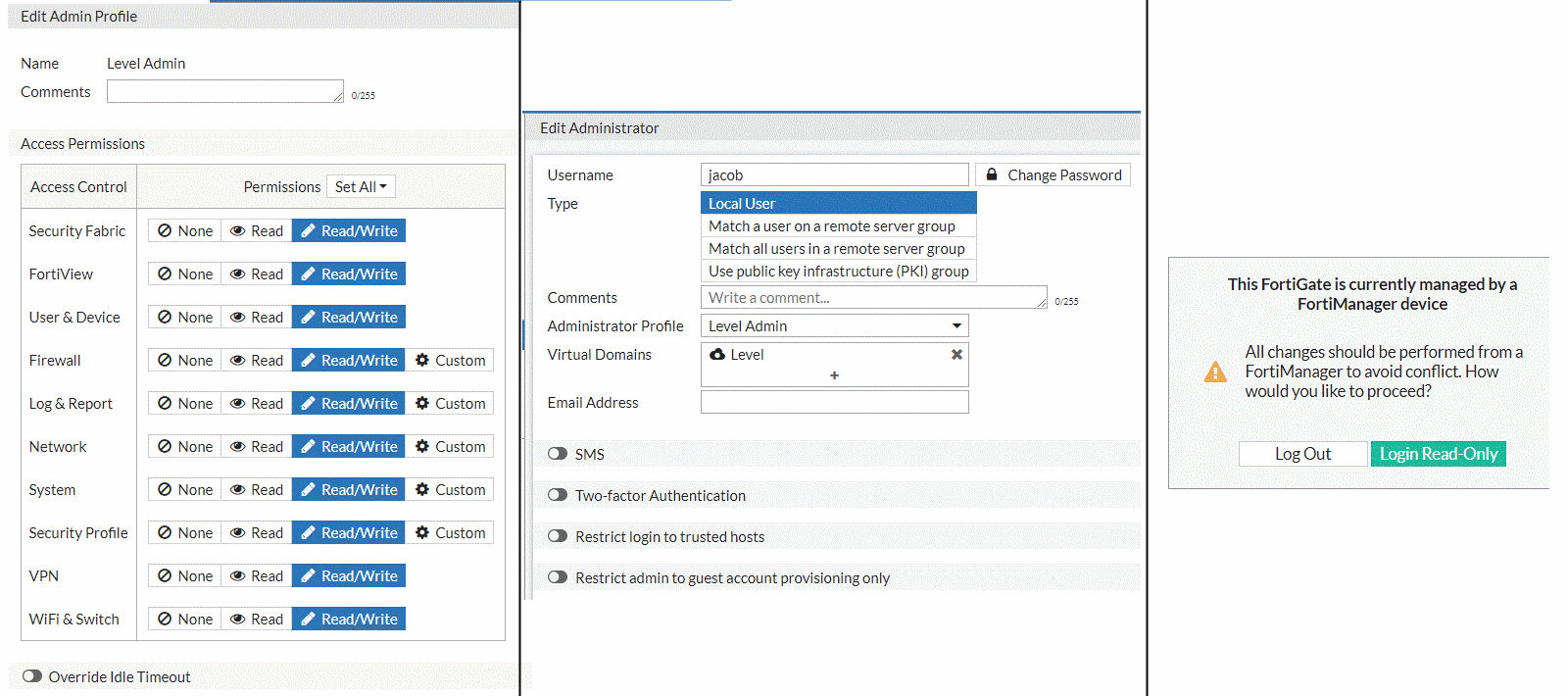This screenshot has height=696, width=1568.
Task: Click the Write a comment field
Action: (x=874, y=297)
